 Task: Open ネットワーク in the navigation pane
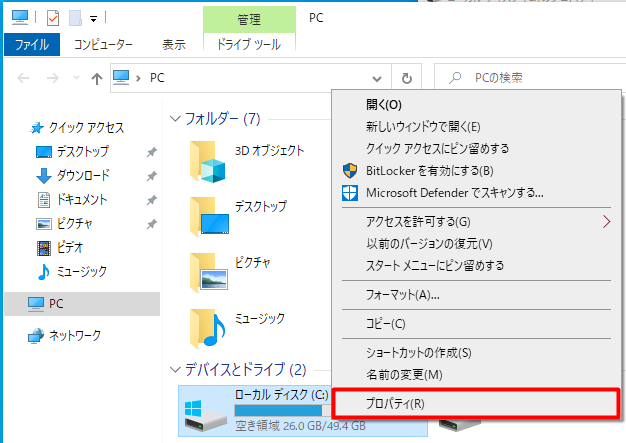tap(74, 335)
